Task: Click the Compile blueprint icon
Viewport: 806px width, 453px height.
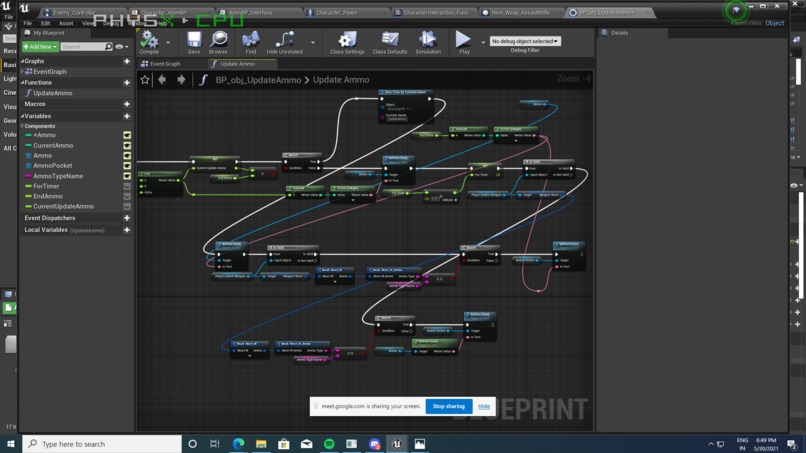Action: click(x=149, y=41)
